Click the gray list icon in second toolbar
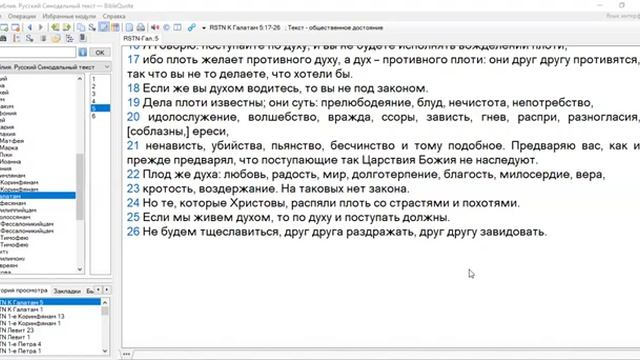Image resolution: width=640 pixels, height=360 pixels. 43,38
